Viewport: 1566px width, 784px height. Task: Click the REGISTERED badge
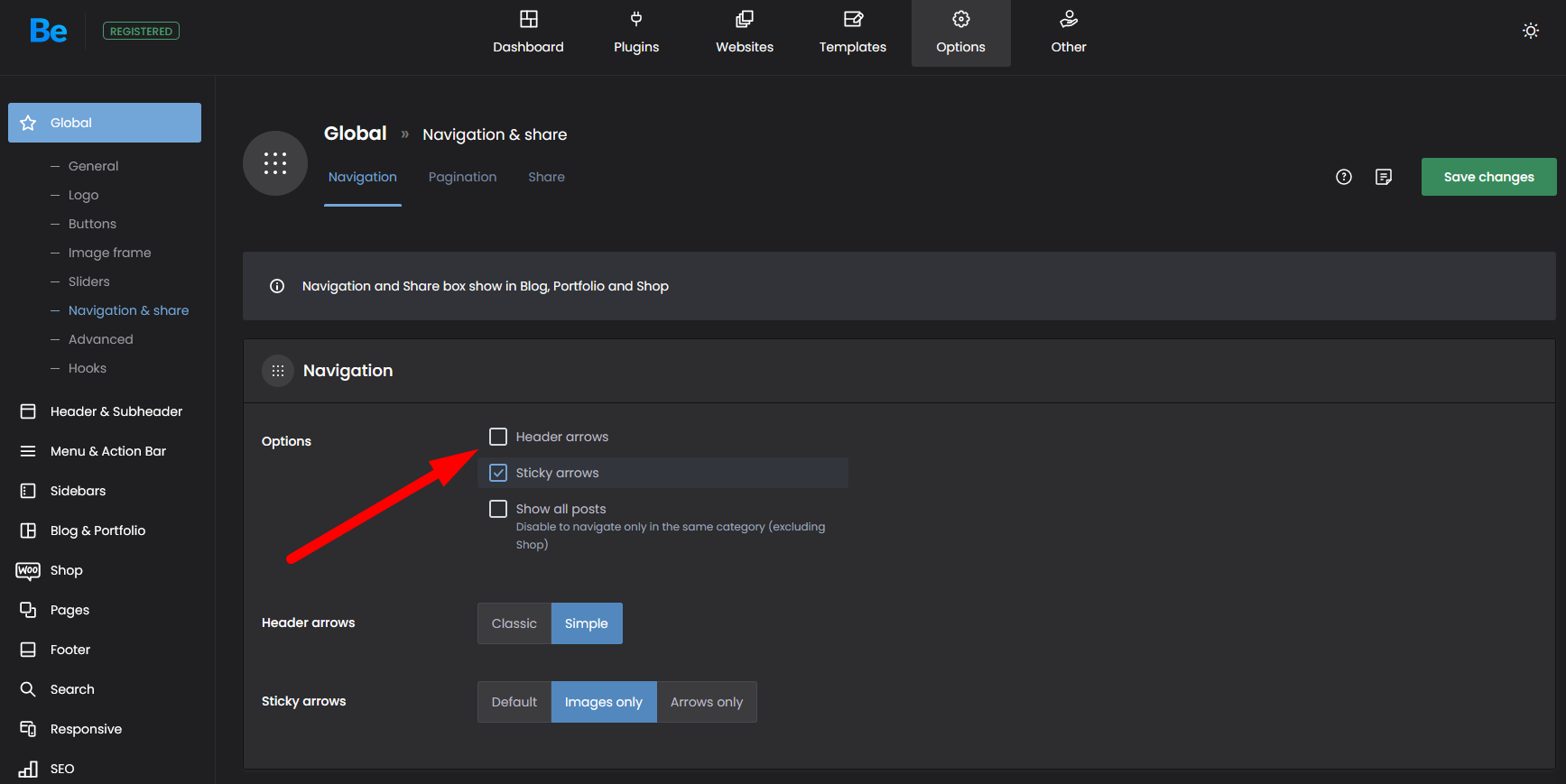[x=141, y=31]
